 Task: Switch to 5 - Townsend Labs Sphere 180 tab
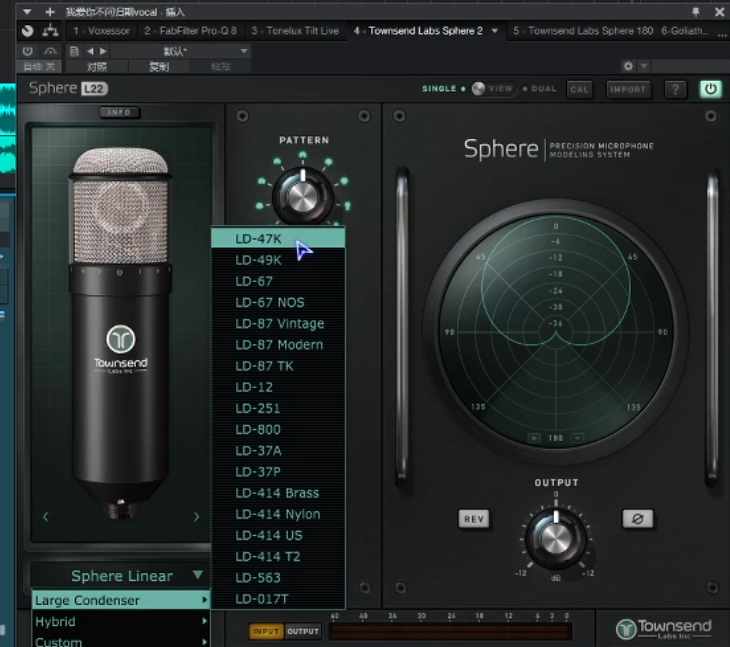[583, 31]
